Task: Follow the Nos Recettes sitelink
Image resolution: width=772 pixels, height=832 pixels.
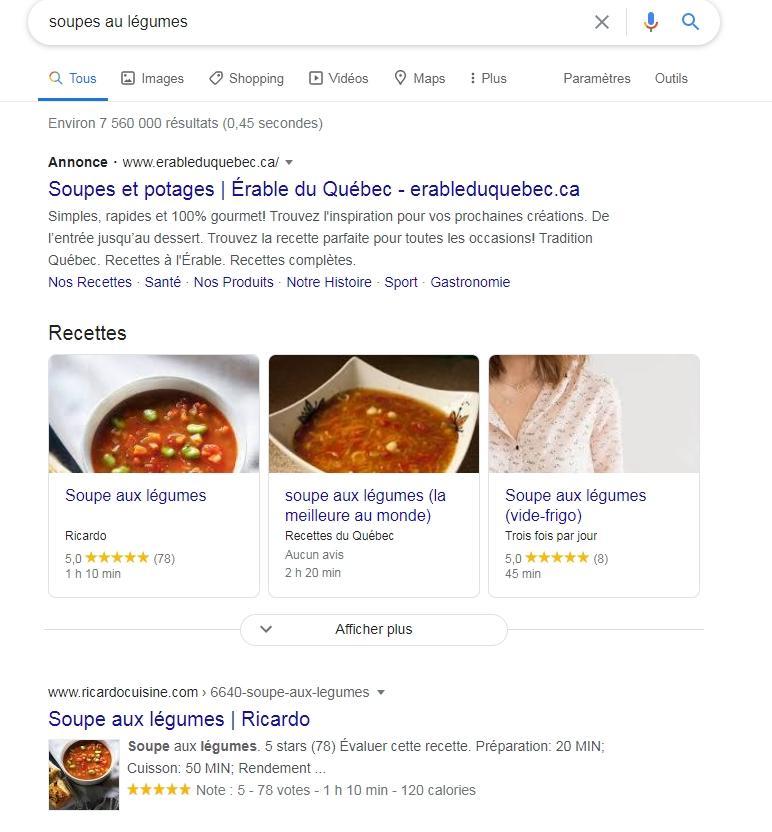Action: (x=90, y=282)
